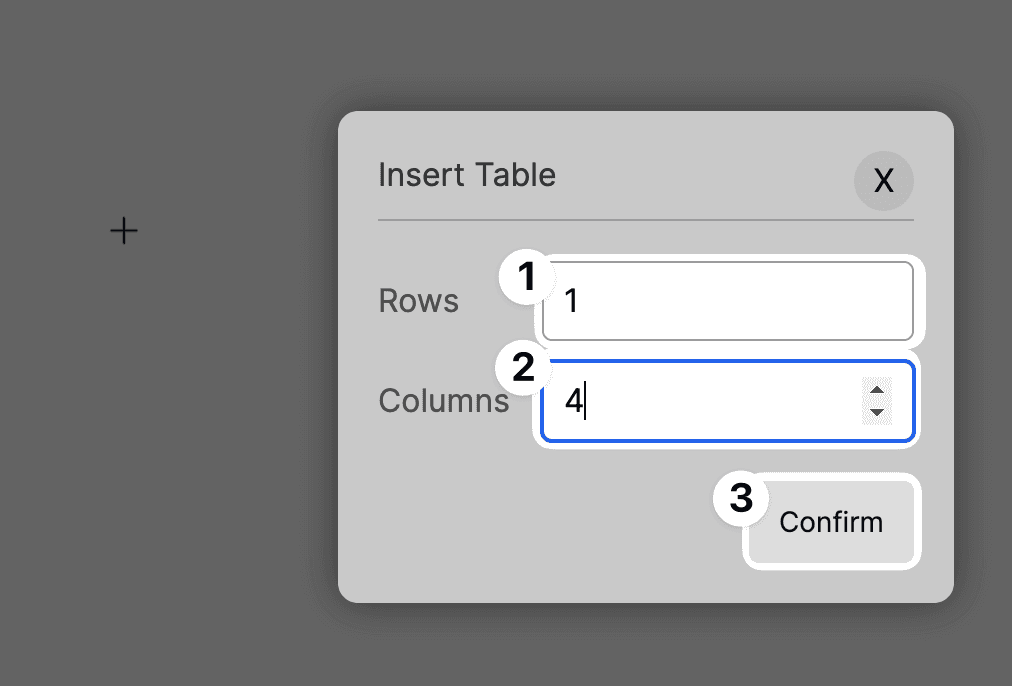Click the Insert Table dialog title

click(x=467, y=174)
